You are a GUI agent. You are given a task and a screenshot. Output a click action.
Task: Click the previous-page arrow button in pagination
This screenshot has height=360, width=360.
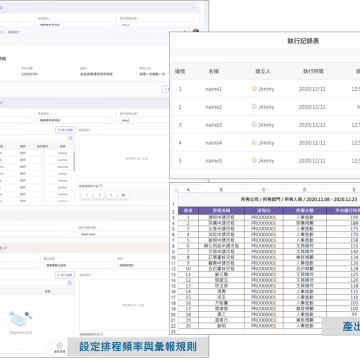[x=87, y=195]
